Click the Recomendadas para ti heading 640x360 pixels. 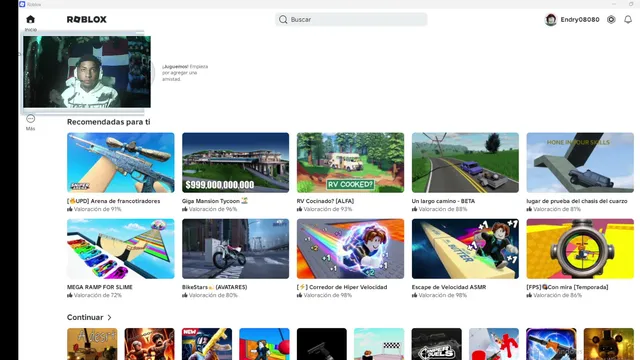(109, 122)
